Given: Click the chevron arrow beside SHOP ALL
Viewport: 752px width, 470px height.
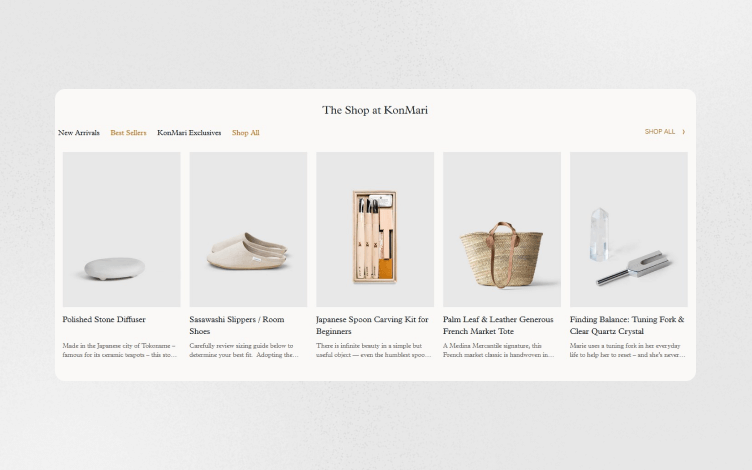Looking at the screenshot, I should tap(683, 131).
